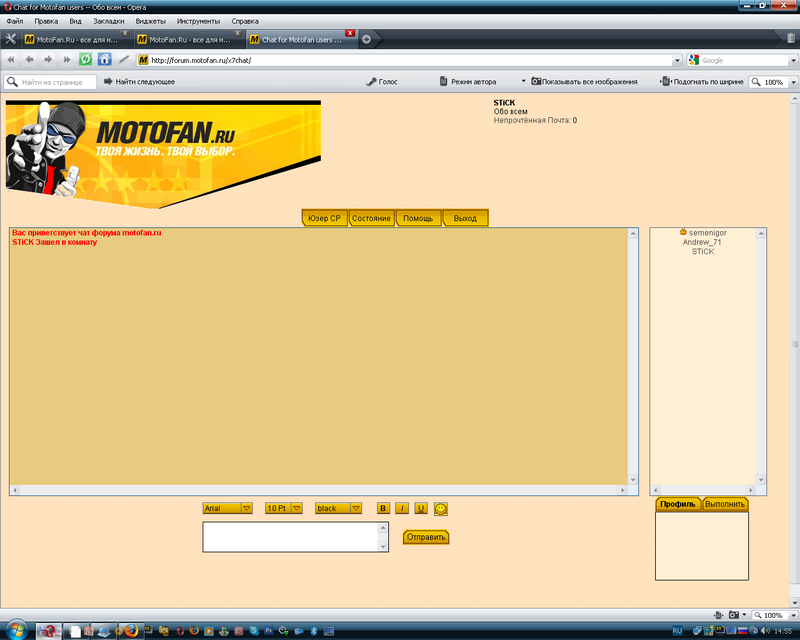Toggle Fit to width (Подогнать по ширине)
Screen dimensions: 800x640
(702, 82)
